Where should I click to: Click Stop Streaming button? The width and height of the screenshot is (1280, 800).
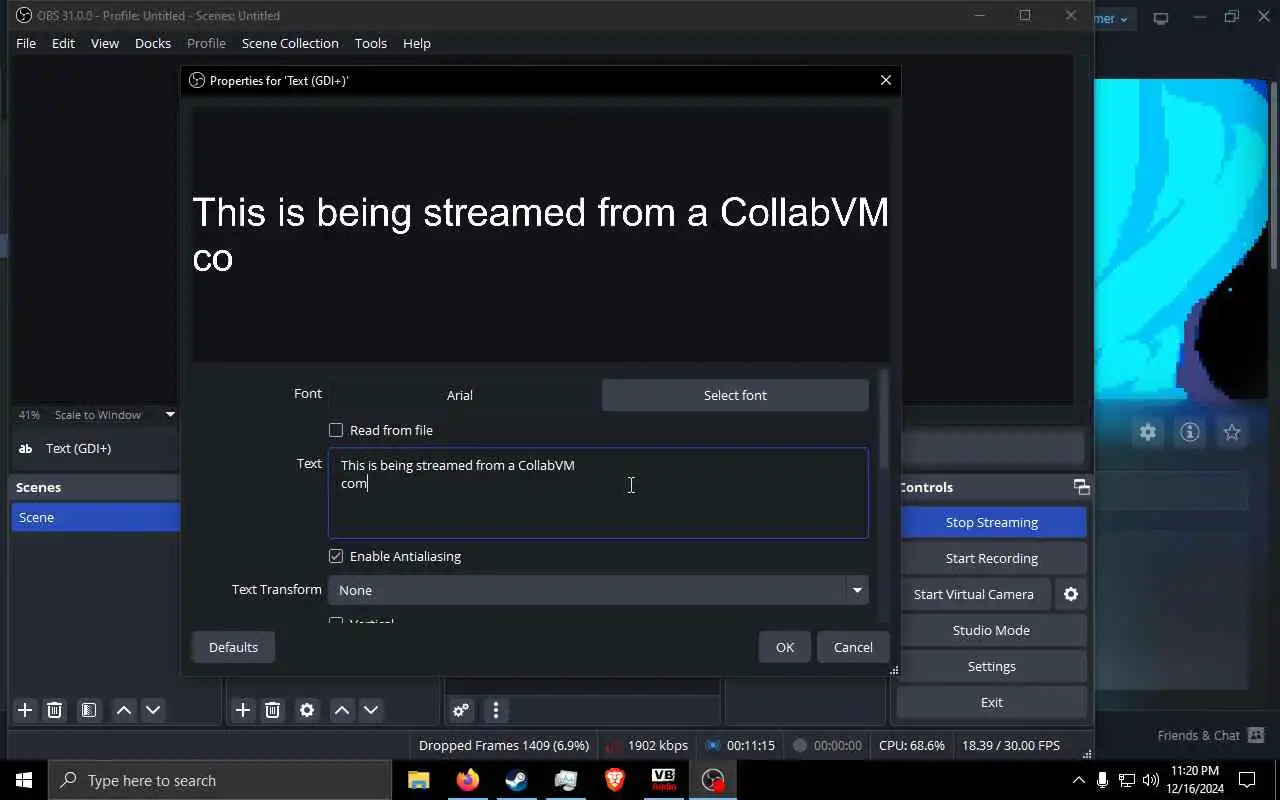coord(992,522)
